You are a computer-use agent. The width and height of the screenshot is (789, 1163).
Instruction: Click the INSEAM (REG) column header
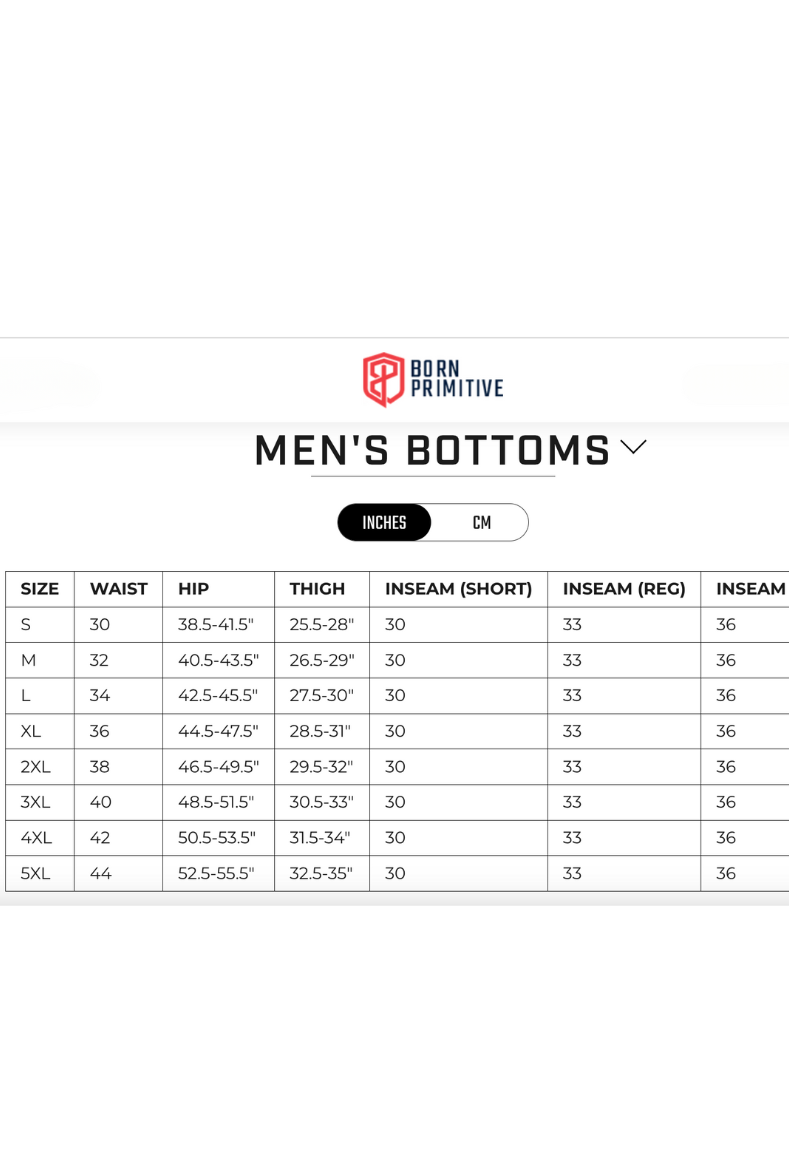point(624,589)
